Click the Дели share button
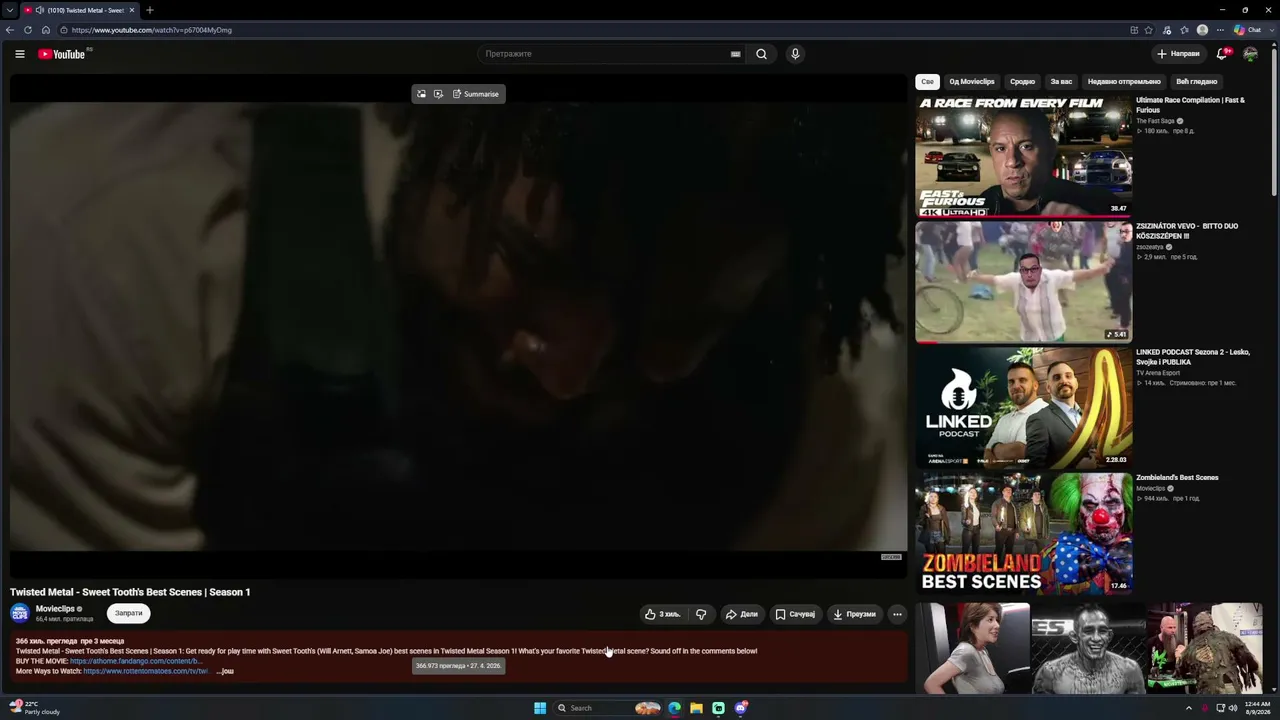 coord(741,614)
